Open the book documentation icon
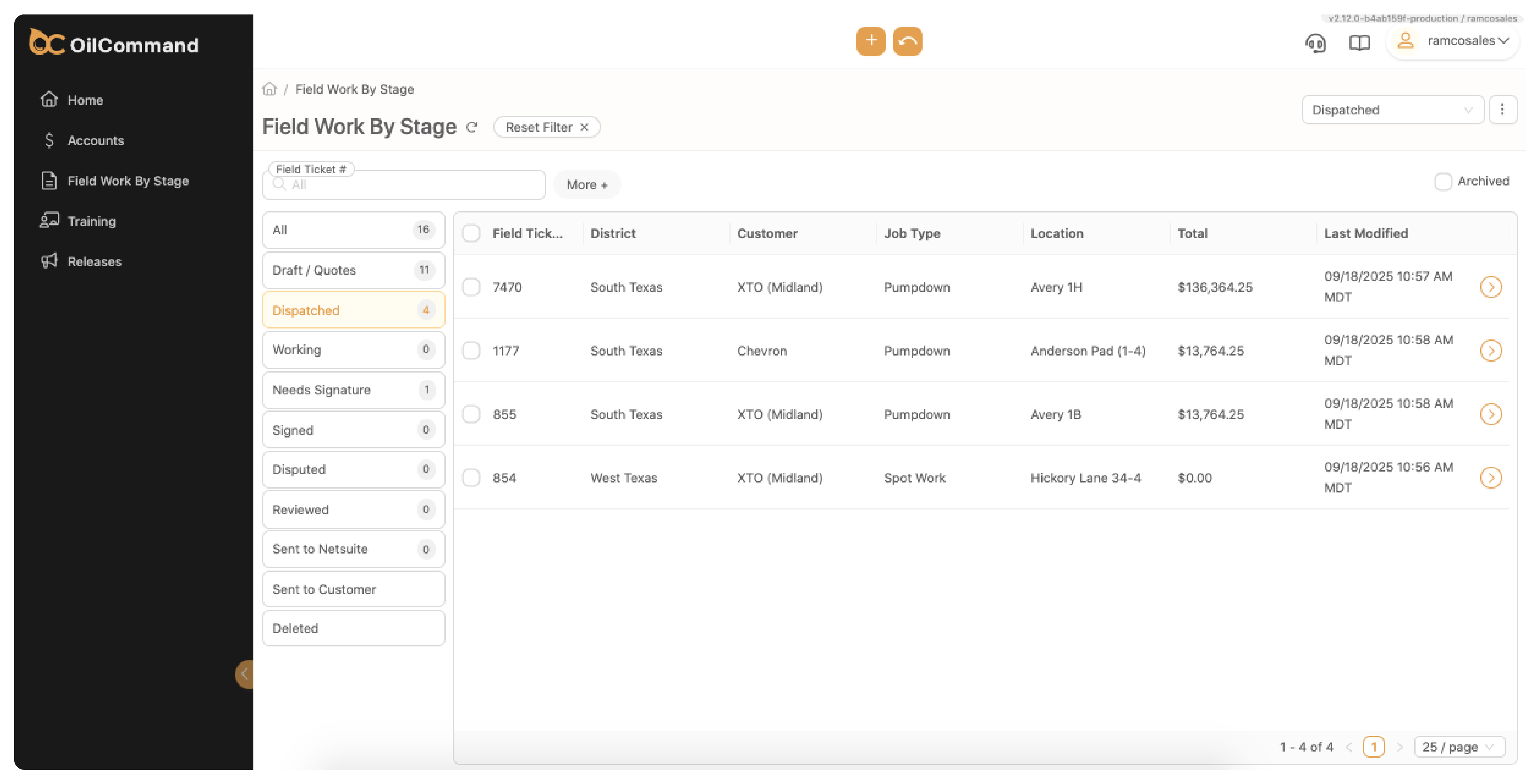Viewport: 1540px width, 784px height. click(1359, 43)
